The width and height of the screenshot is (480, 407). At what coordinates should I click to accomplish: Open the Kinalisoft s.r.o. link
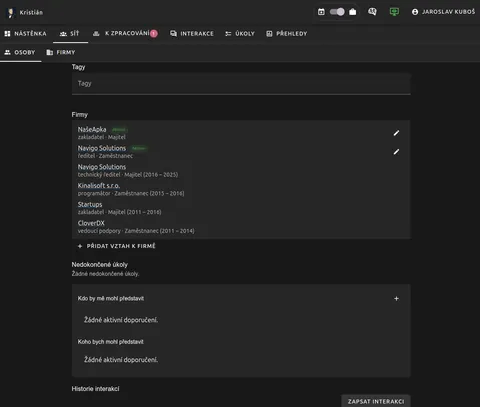click(99, 186)
